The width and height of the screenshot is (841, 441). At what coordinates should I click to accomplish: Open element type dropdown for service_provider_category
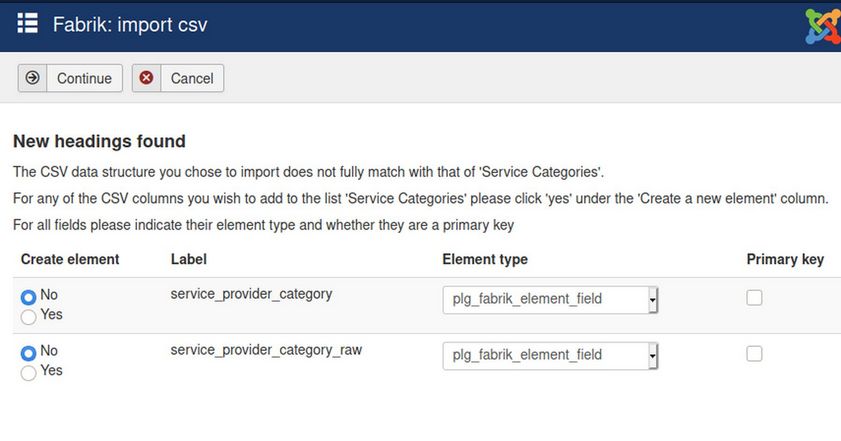[x=550, y=299]
